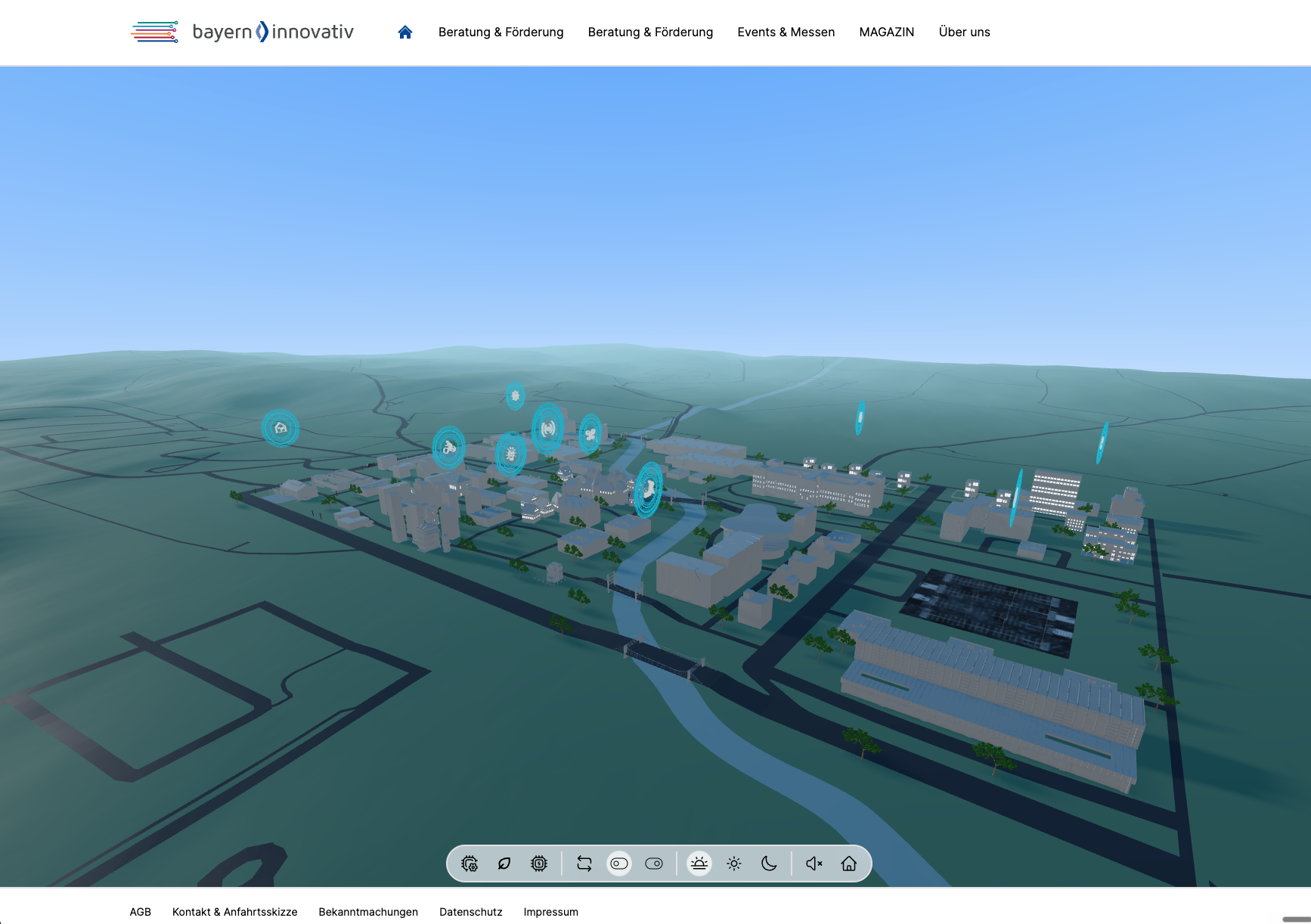Select the wireless signal hotspot marker
This screenshot has height=924, width=1311.
tap(548, 429)
